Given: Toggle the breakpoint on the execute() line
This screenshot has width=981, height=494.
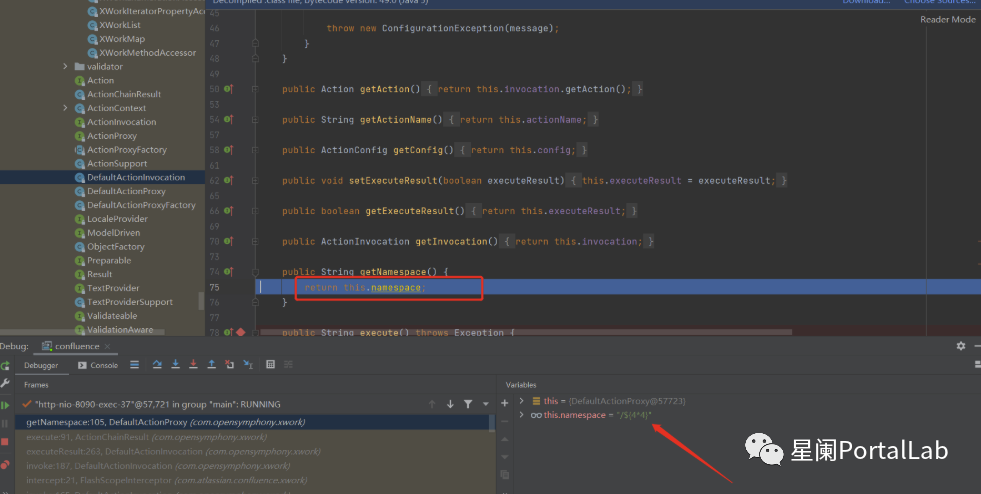Looking at the screenshot, I should click(240, 332).
